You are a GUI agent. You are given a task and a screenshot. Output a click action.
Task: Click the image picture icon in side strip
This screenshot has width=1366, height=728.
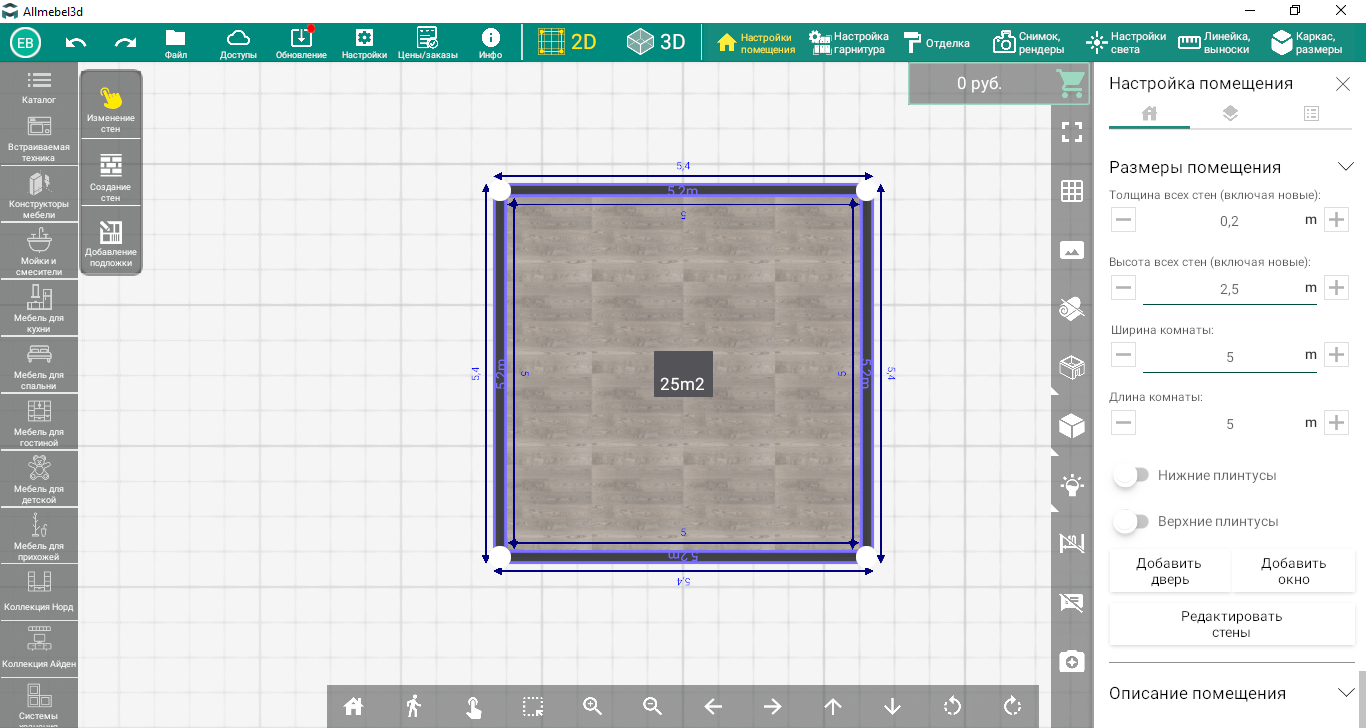pos(1072,250)
